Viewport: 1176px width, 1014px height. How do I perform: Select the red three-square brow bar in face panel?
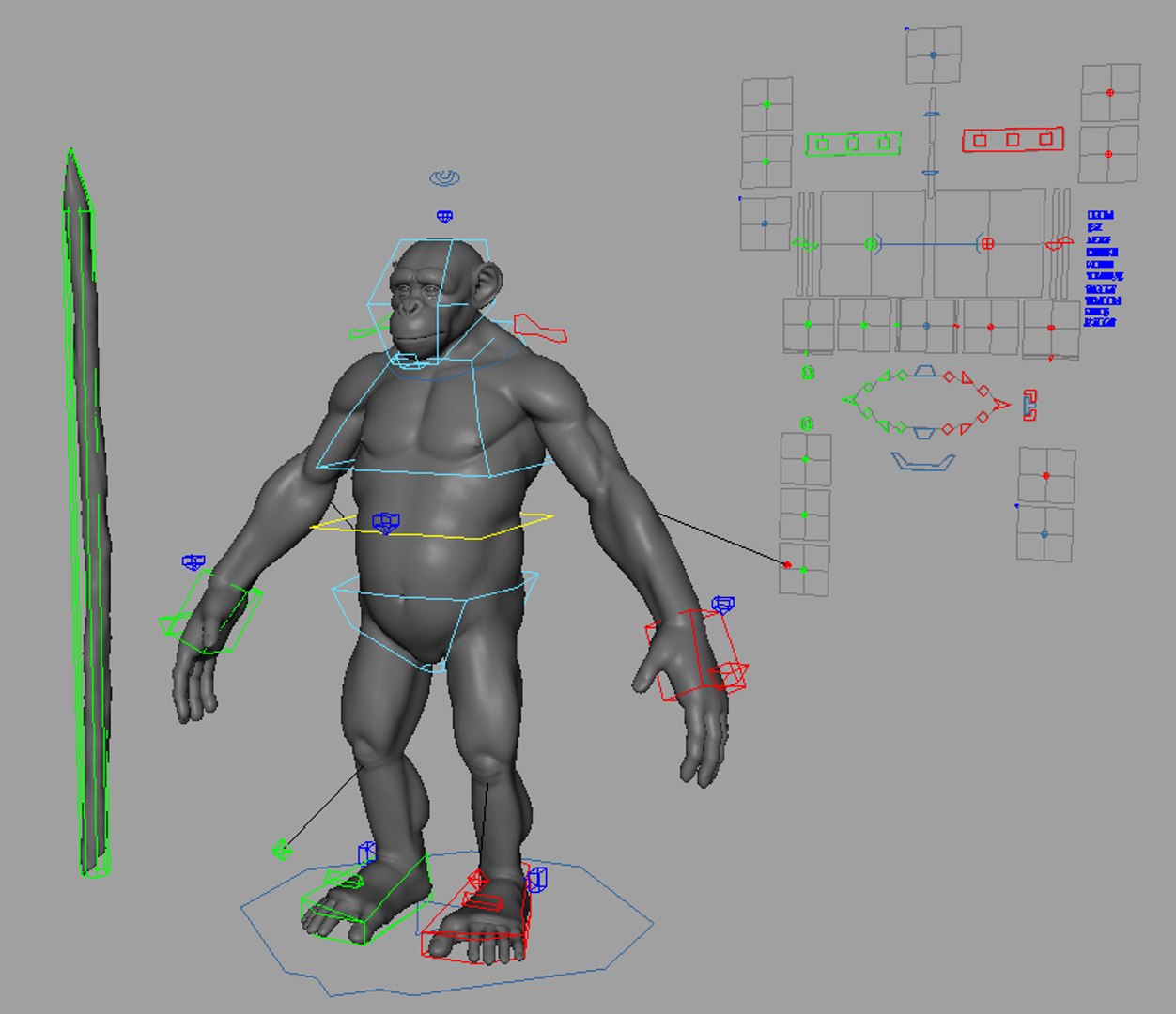(1013, 140)
